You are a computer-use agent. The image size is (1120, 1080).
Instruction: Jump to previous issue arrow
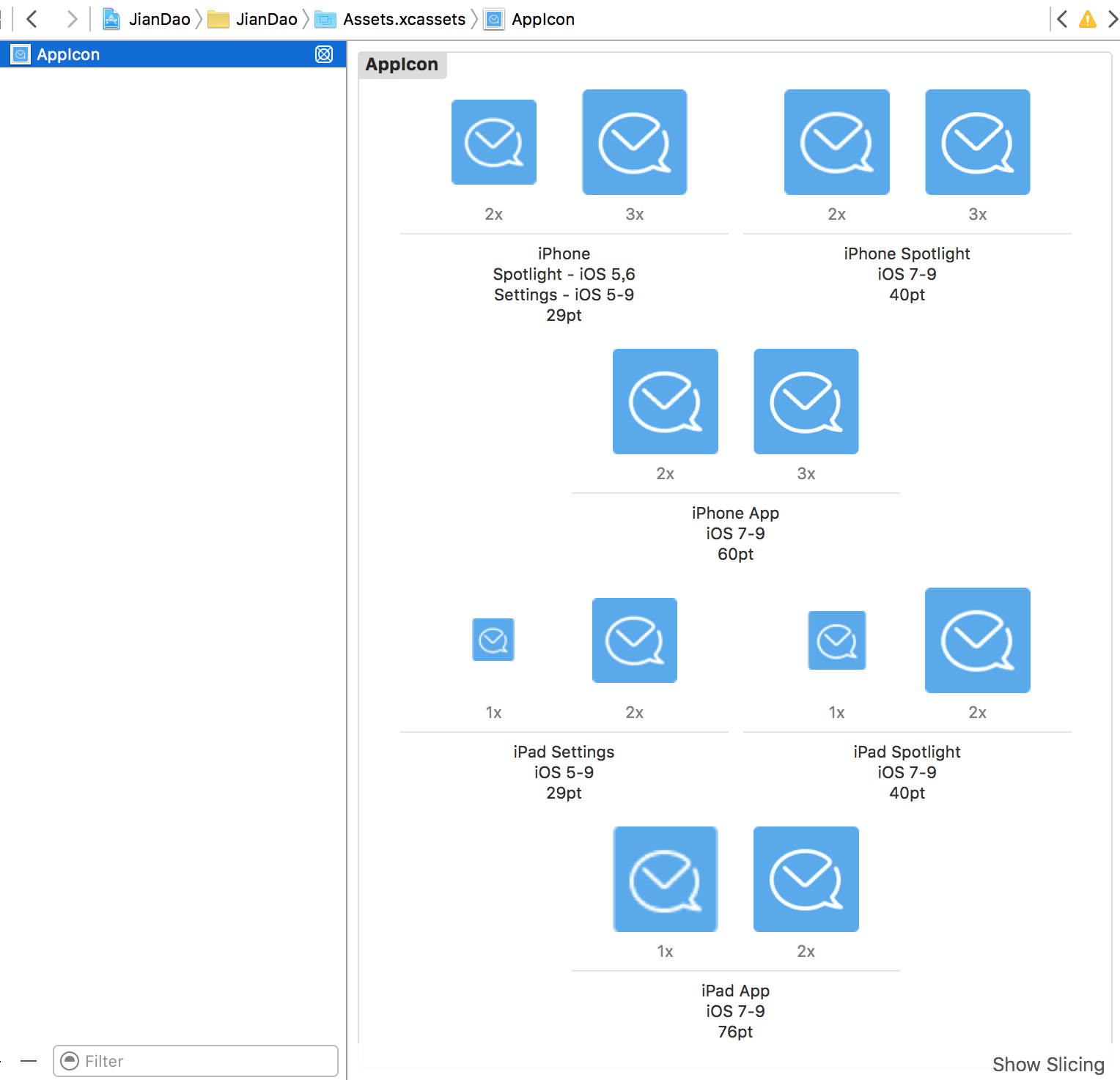[1062, 19]
